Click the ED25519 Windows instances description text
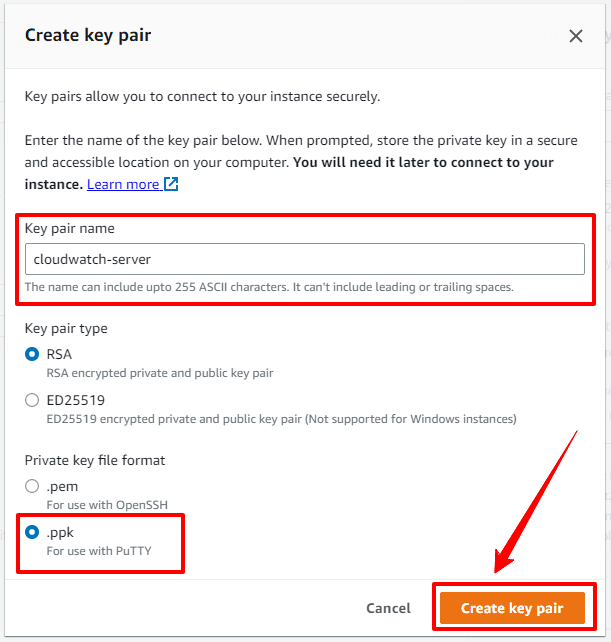611x642 pixels. pyautogui.click(x=281, y=419)
